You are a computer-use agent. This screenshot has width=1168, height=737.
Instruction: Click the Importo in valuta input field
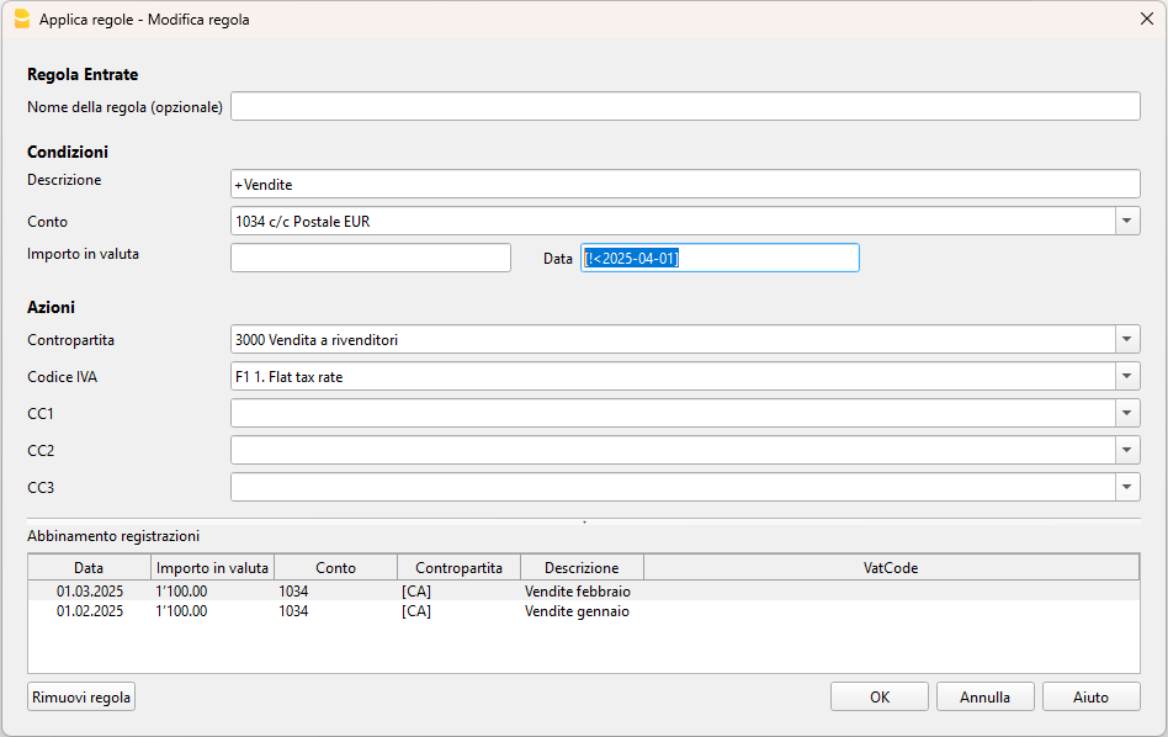pos(370,258)
